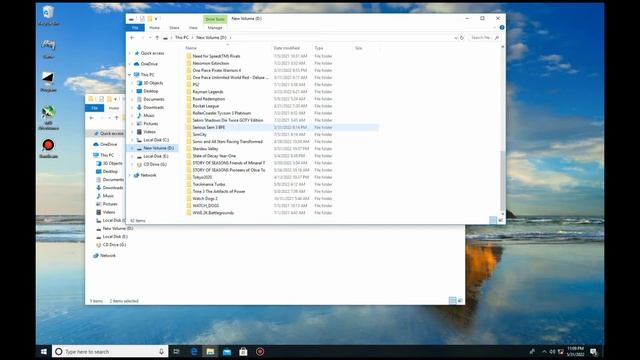Select the Rayman Legends folder

[x=208, y=92]
